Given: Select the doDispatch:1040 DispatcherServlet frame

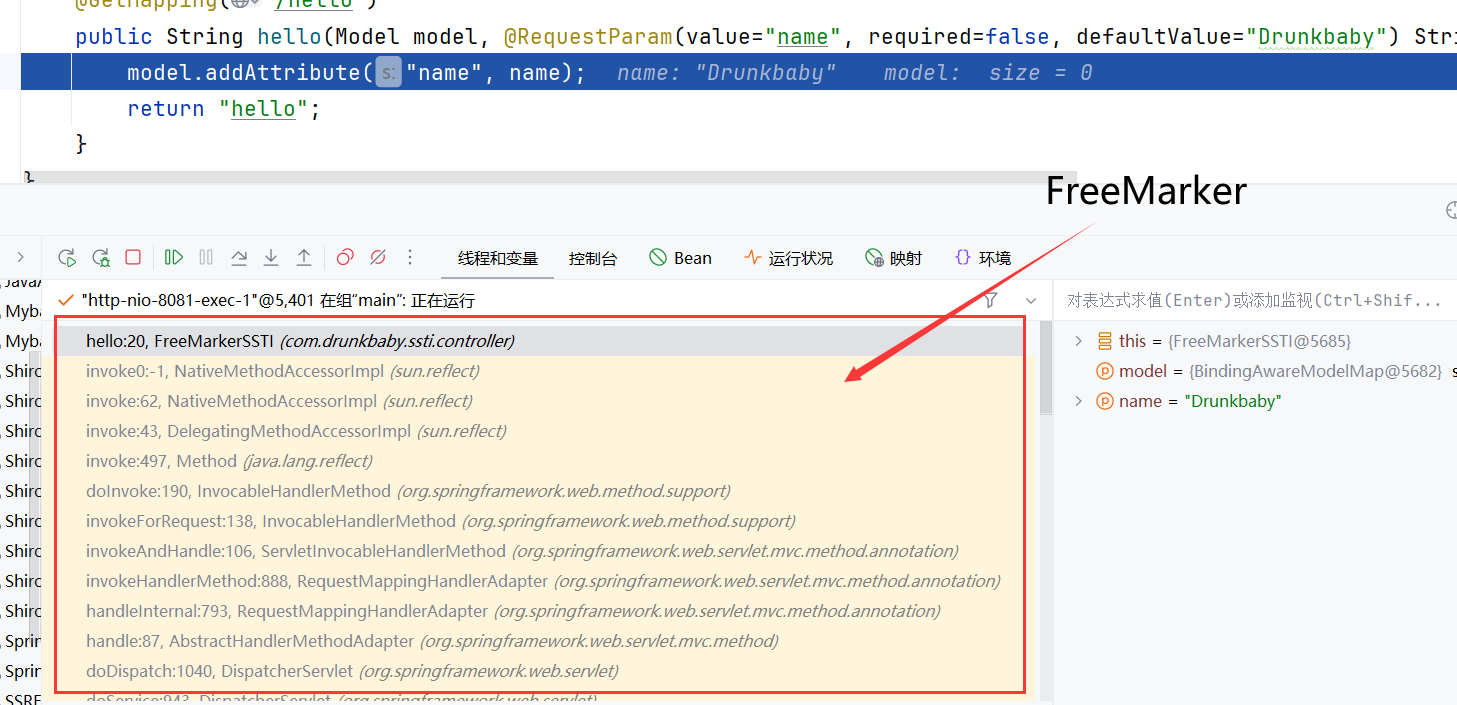Looking at the screenshot, I should (352, 671).
